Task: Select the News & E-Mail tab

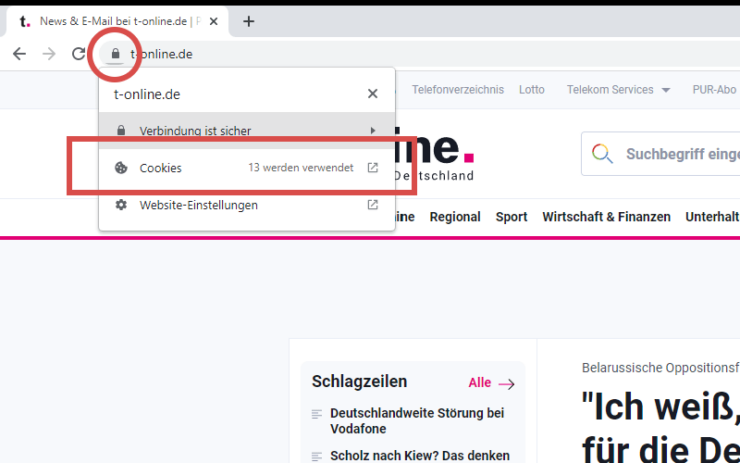Action: coord(117,21)
